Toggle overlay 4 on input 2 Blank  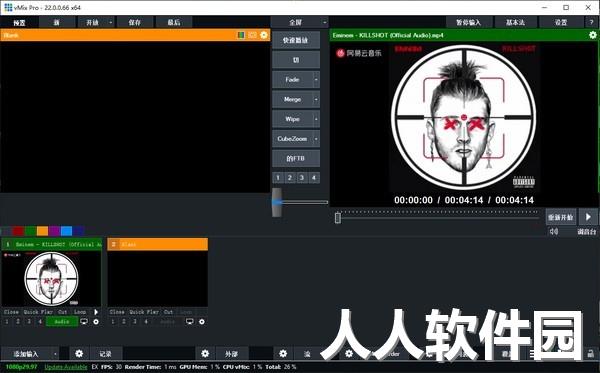[146, 322]
